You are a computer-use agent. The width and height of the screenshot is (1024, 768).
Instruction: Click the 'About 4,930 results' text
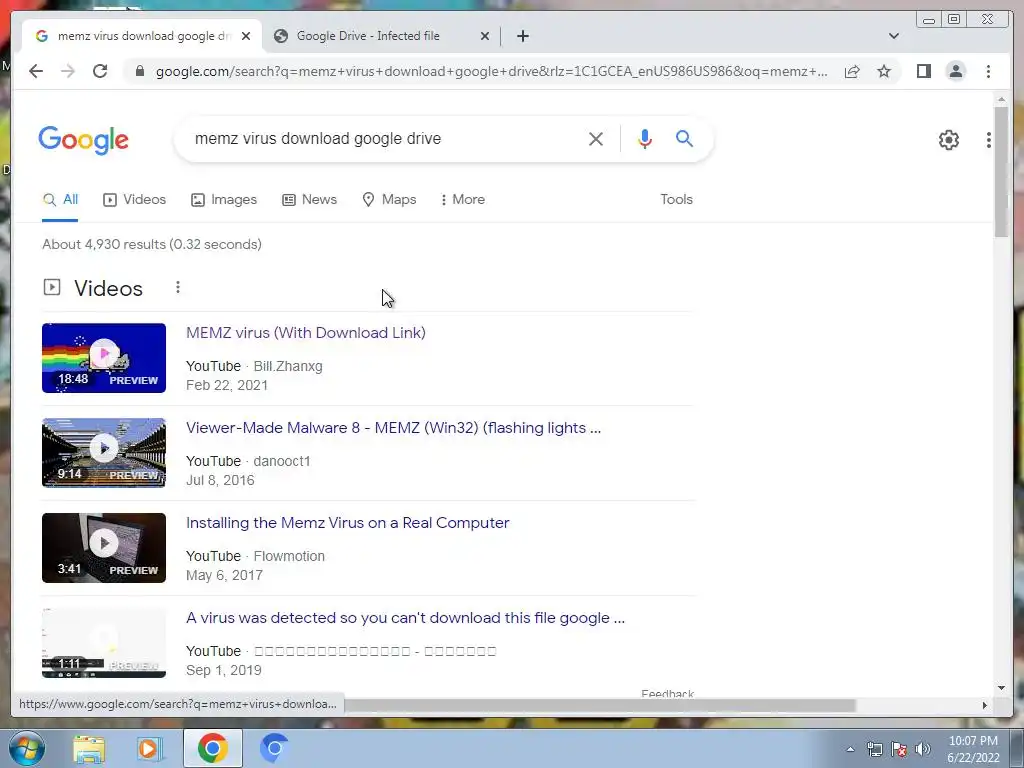tap(152, 244)
